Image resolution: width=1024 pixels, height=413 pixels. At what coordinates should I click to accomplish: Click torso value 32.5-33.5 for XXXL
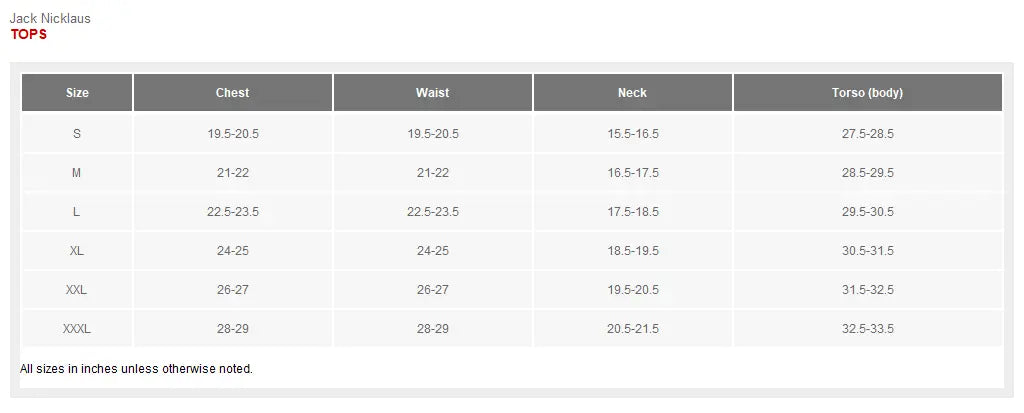(867, 329)
